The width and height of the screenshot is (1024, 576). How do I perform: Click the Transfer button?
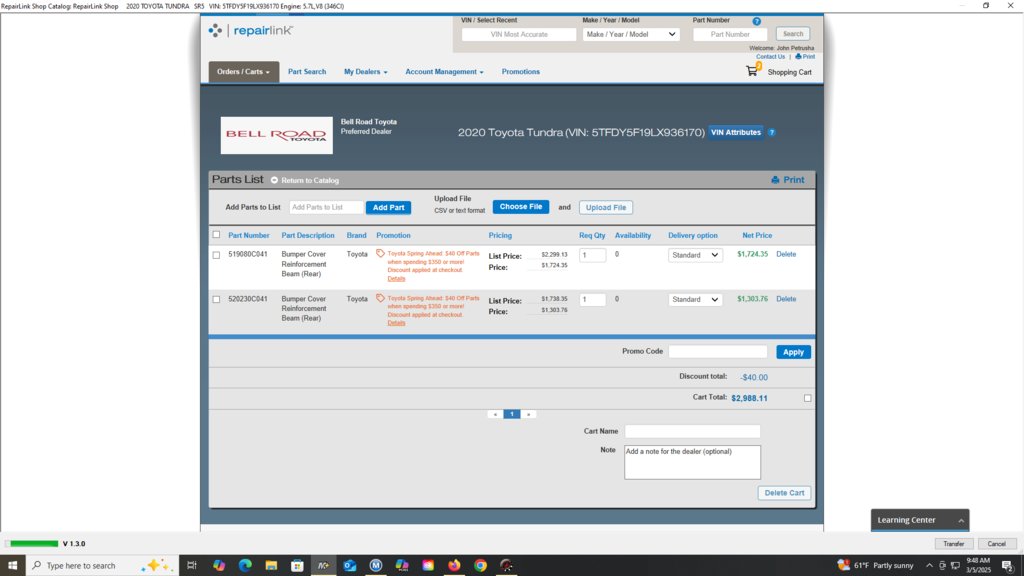click(953, 543)
